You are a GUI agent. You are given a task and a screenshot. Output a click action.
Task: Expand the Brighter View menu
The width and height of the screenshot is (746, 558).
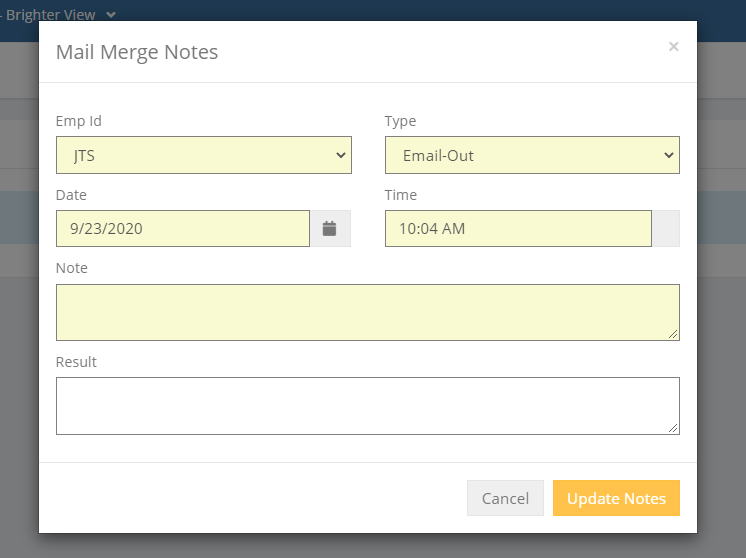click(110, 15)
